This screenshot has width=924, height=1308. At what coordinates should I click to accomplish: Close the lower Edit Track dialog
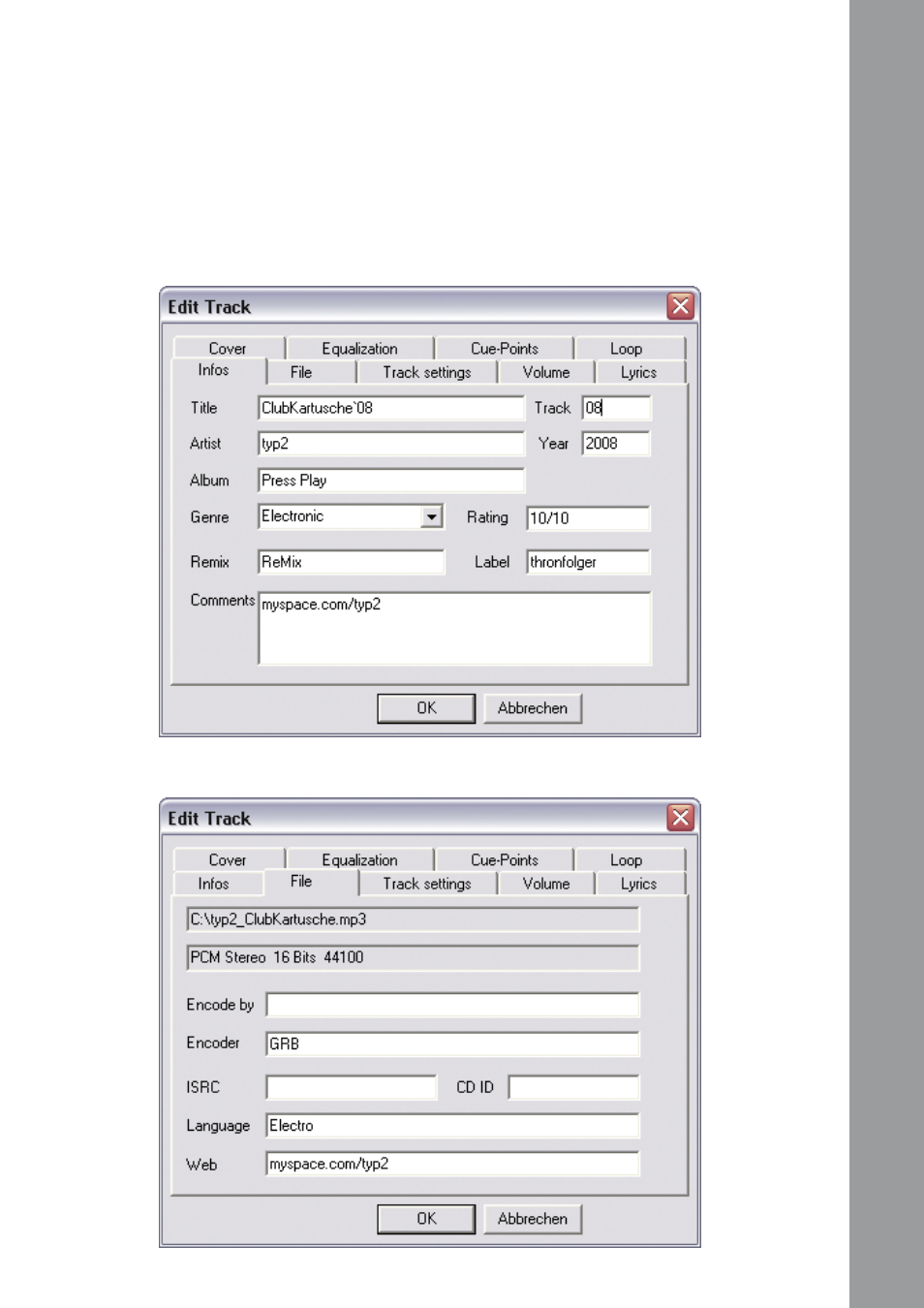(681, 818)
